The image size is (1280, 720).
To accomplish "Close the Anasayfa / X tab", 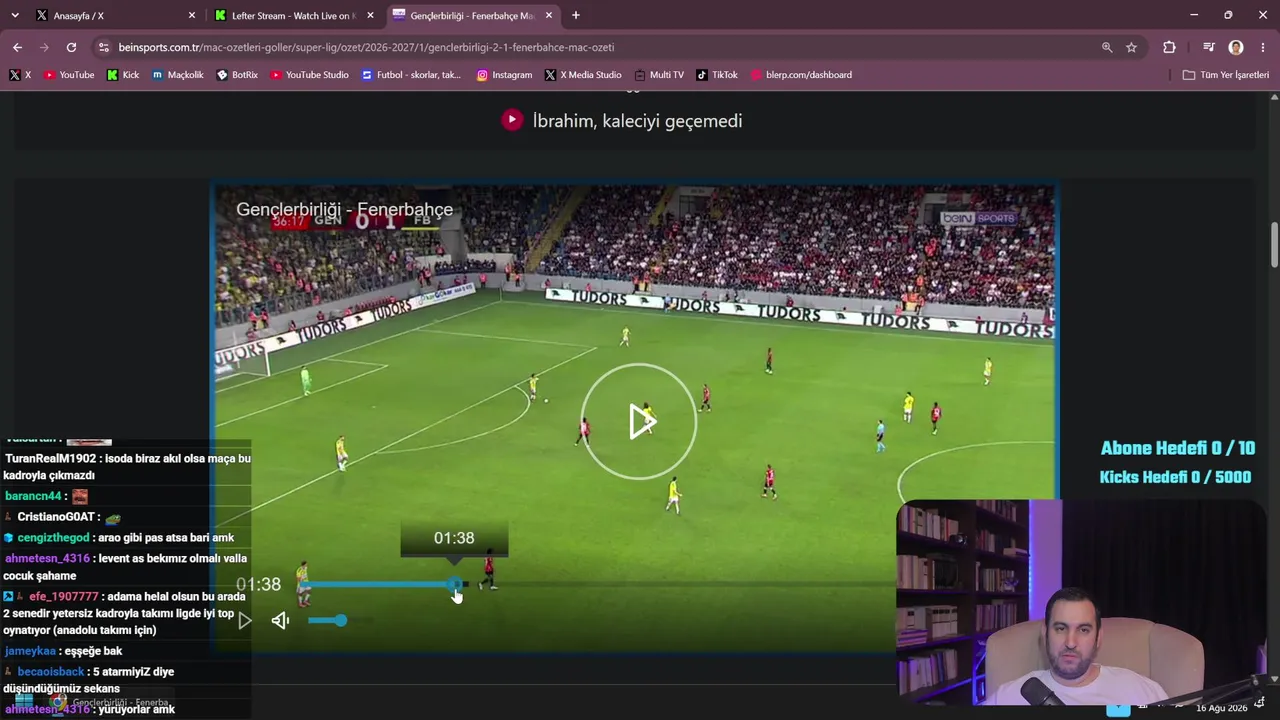I will 192,16.
